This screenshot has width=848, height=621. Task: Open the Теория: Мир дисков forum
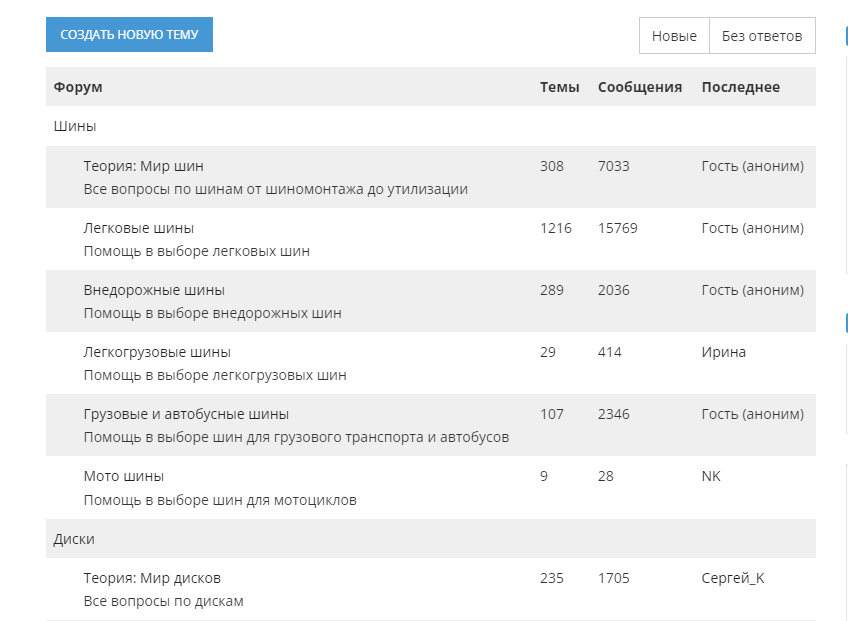coord(152,578)
